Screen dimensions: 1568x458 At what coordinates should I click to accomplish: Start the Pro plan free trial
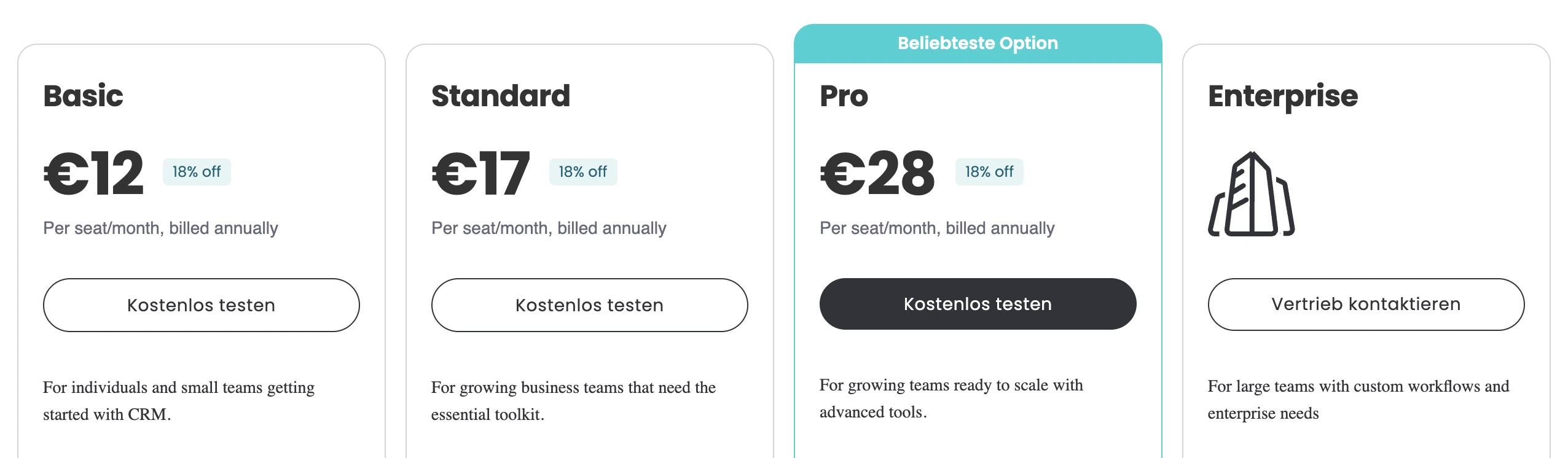pyautogui.click(x=978, y=304)
